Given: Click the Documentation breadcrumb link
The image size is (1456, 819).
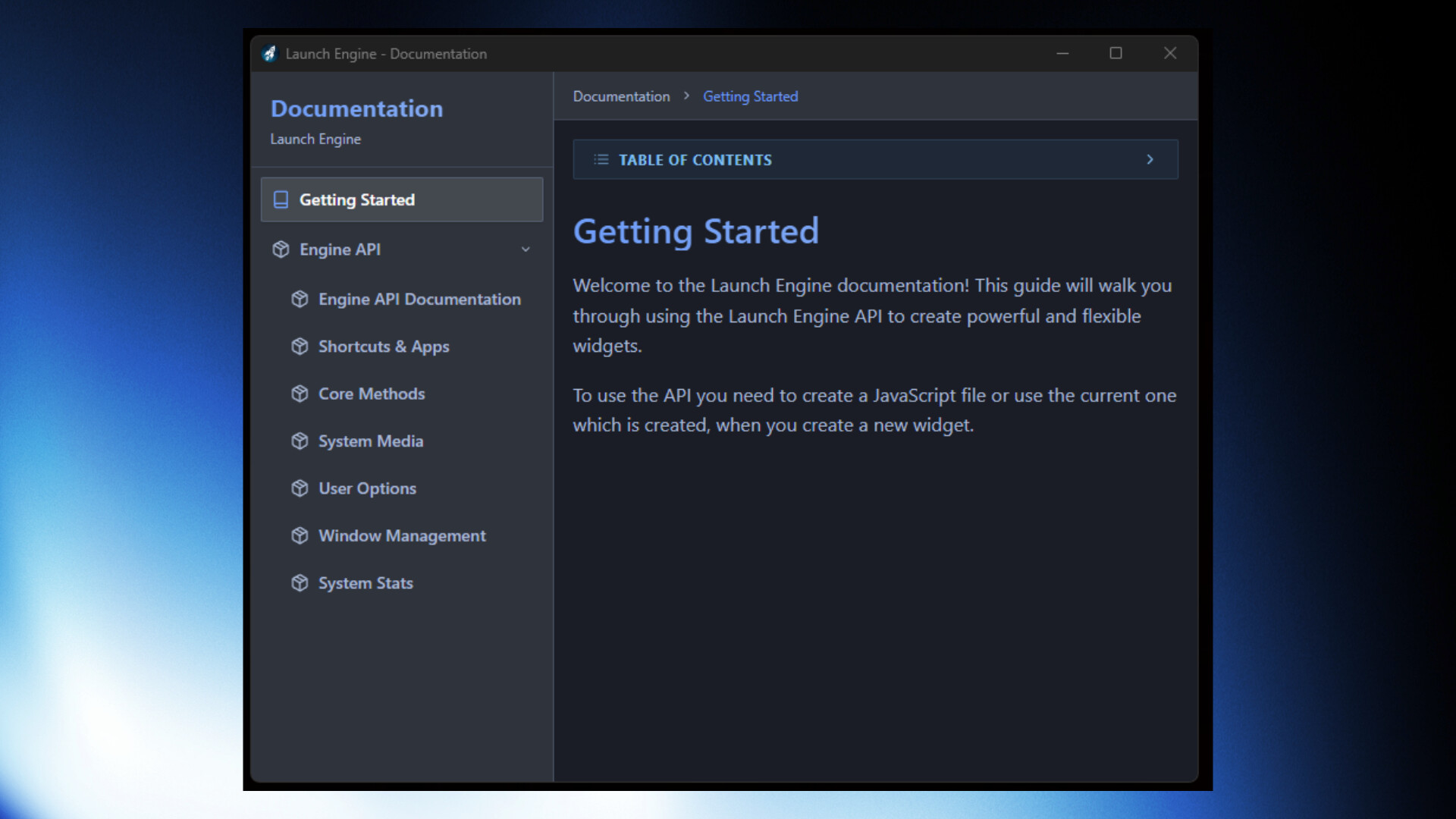Looking at the screenshot, I should pyautogui.click(x=621, y=96).
